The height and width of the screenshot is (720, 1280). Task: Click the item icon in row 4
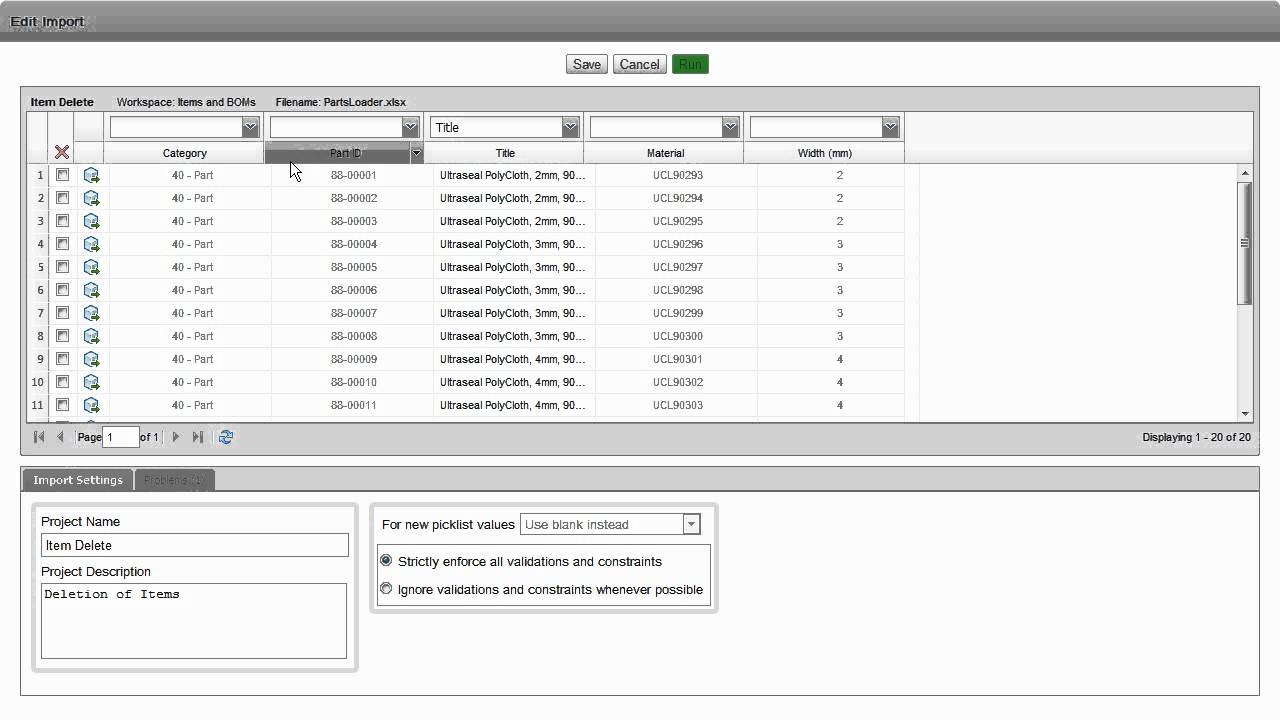click(91, 244)
